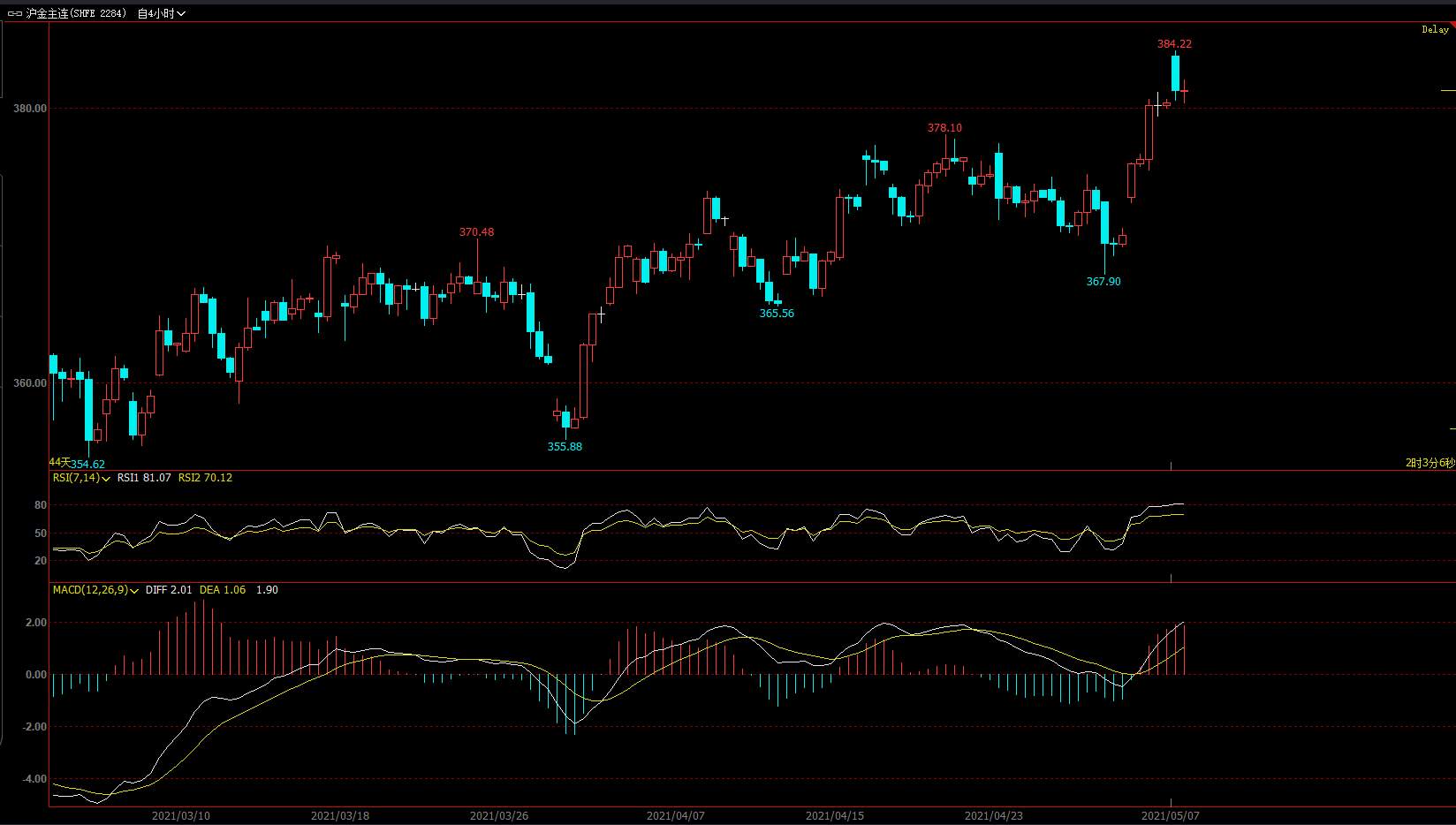Click the RSI axis label 20

tap(41, 561)
